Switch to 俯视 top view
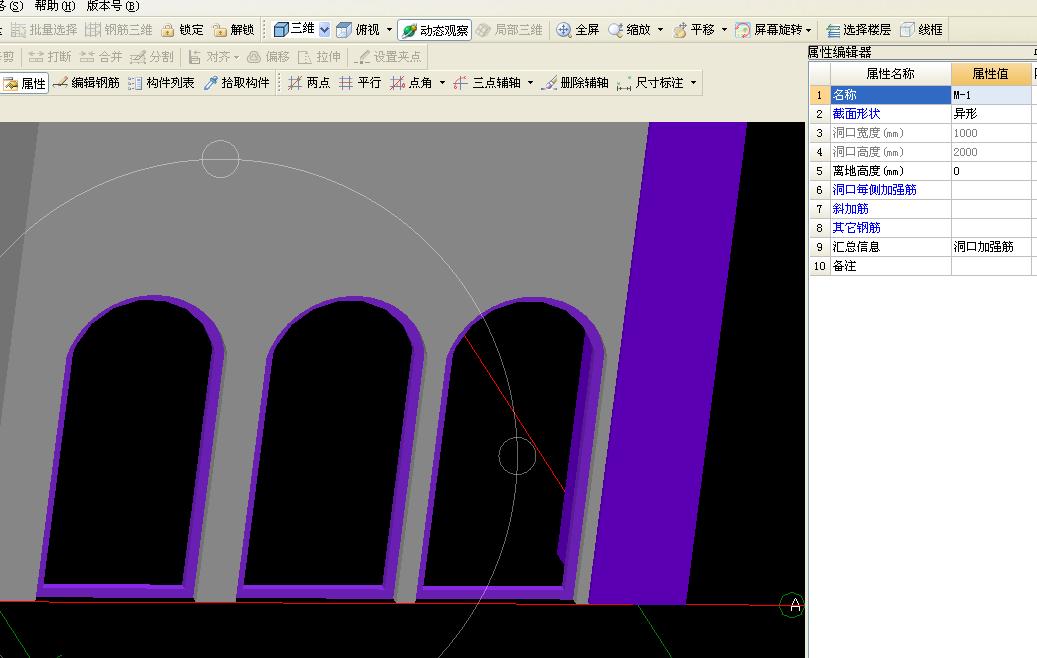 pyautogui.click(x=358, y=30)
